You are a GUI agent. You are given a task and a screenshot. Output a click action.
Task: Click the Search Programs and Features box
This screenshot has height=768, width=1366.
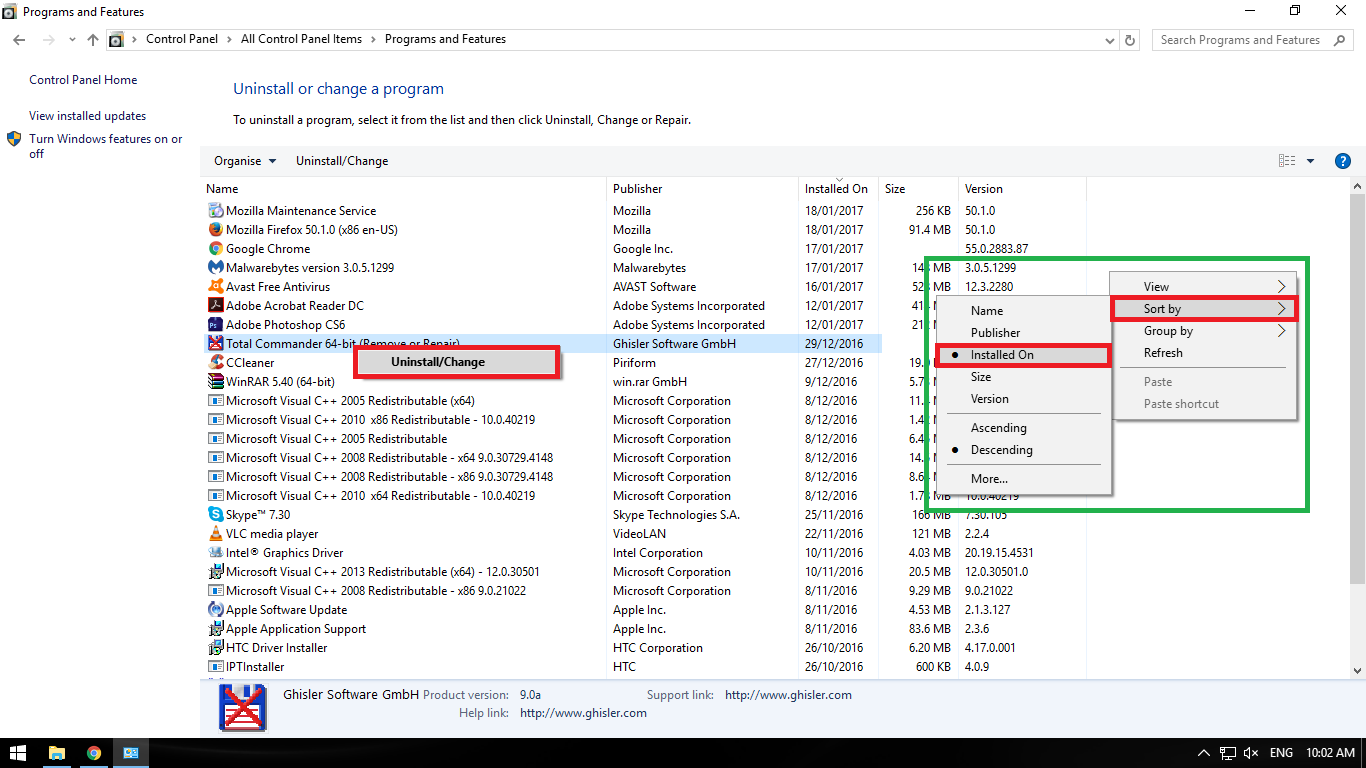coord(1251,40)
